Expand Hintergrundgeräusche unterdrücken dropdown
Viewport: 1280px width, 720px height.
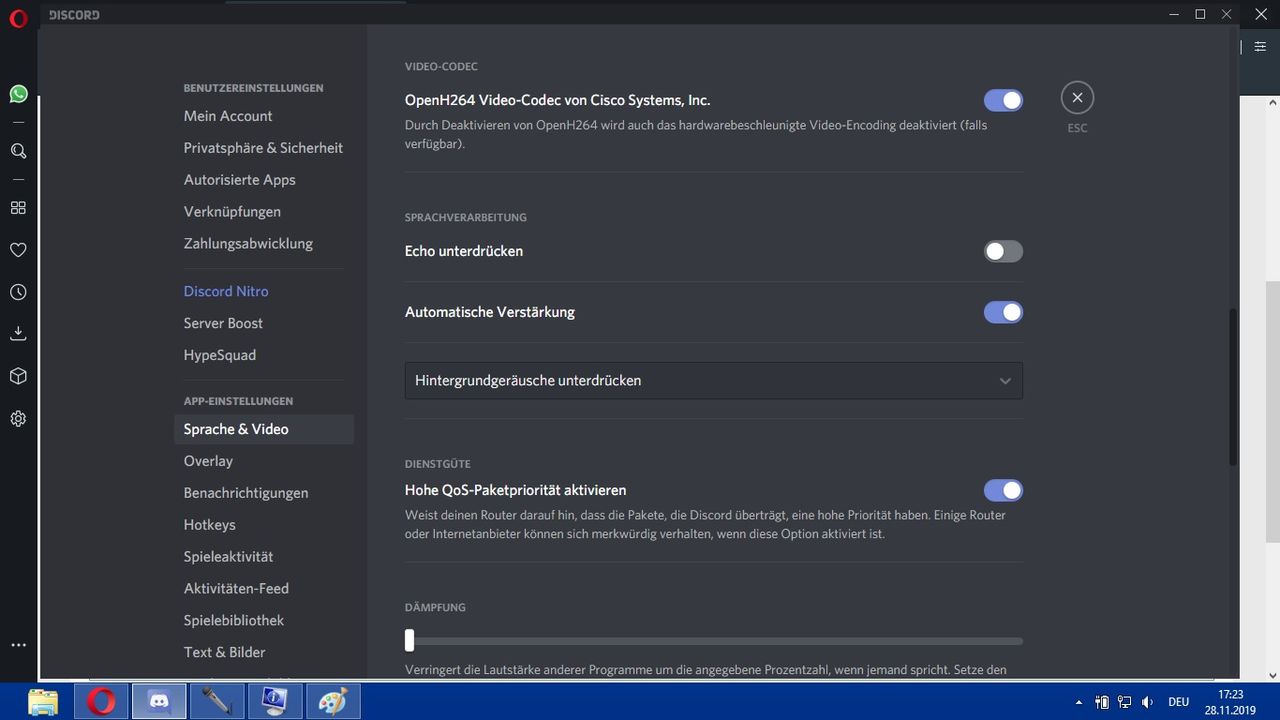(713, 380)
